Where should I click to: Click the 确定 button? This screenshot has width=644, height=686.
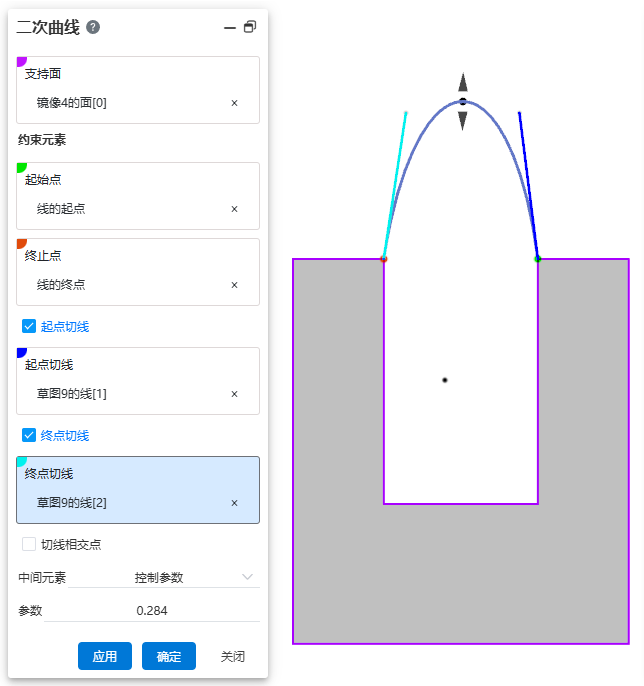tap(169, 657)
